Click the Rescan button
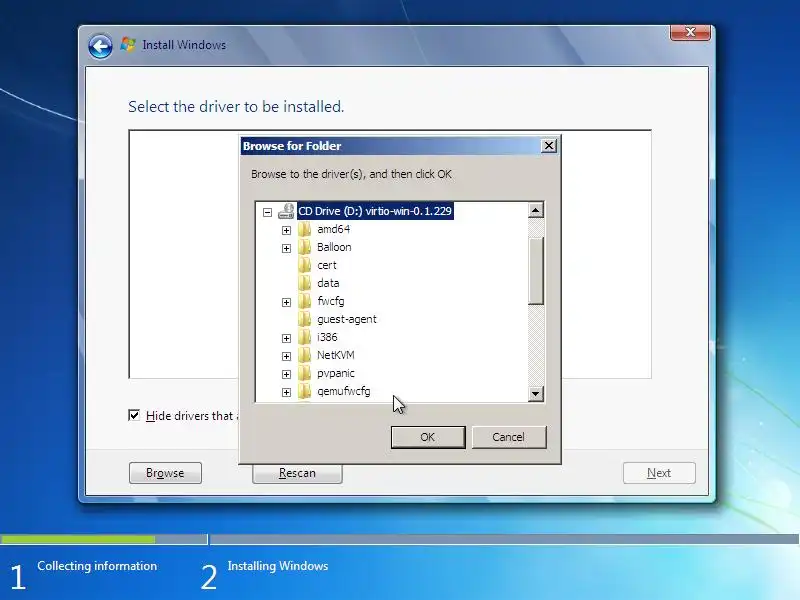800x600 pixels. 297,473
